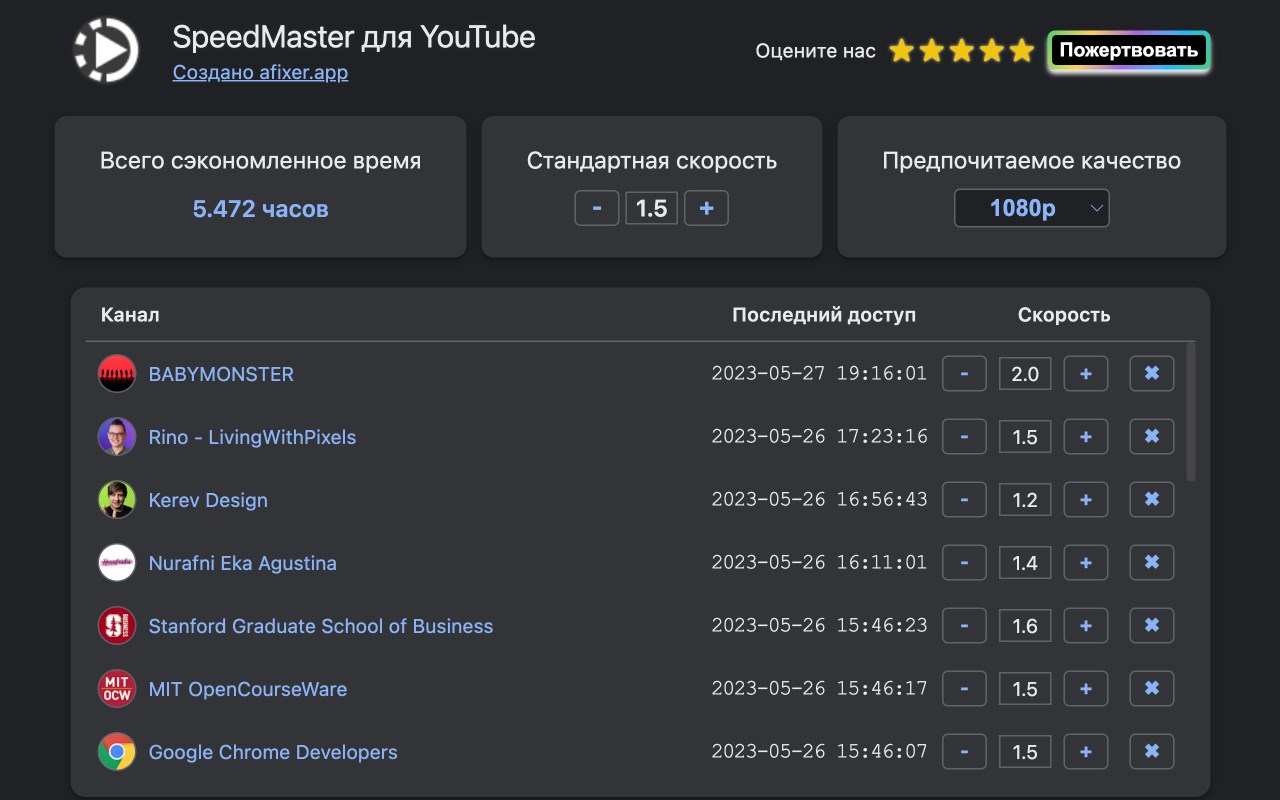The width and height of the screenshot is (1280, 800).
Task: Open the MIT OpenCourseWare channel link
Action: tap(248, 689)
